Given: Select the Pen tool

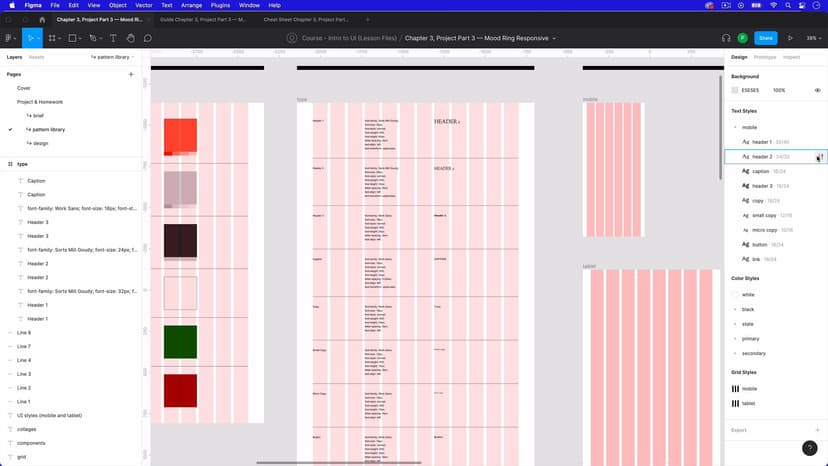Looking at the screenshot, I should point(93,38).
